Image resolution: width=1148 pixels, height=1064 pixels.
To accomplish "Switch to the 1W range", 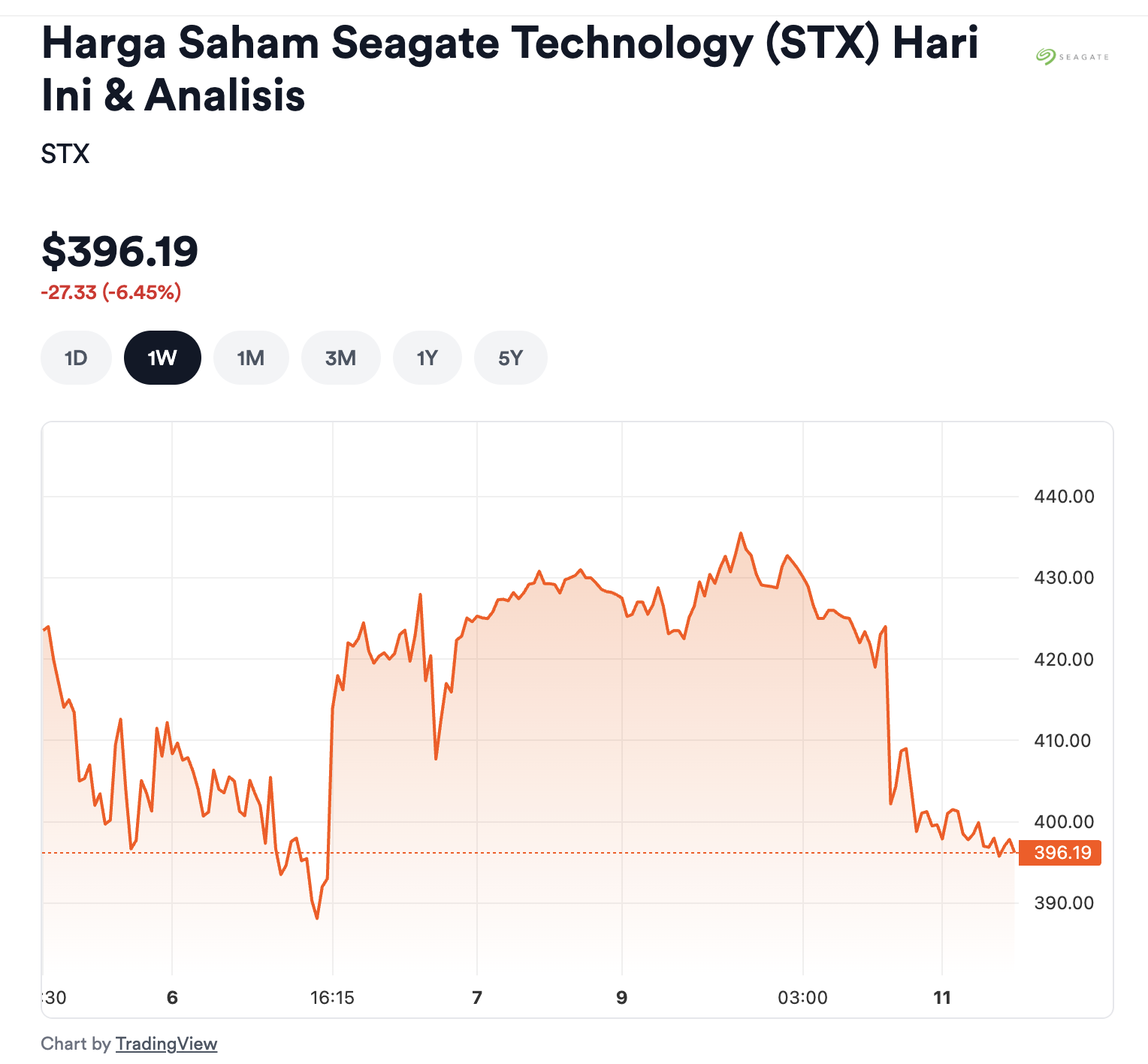I will pos(162,358).
